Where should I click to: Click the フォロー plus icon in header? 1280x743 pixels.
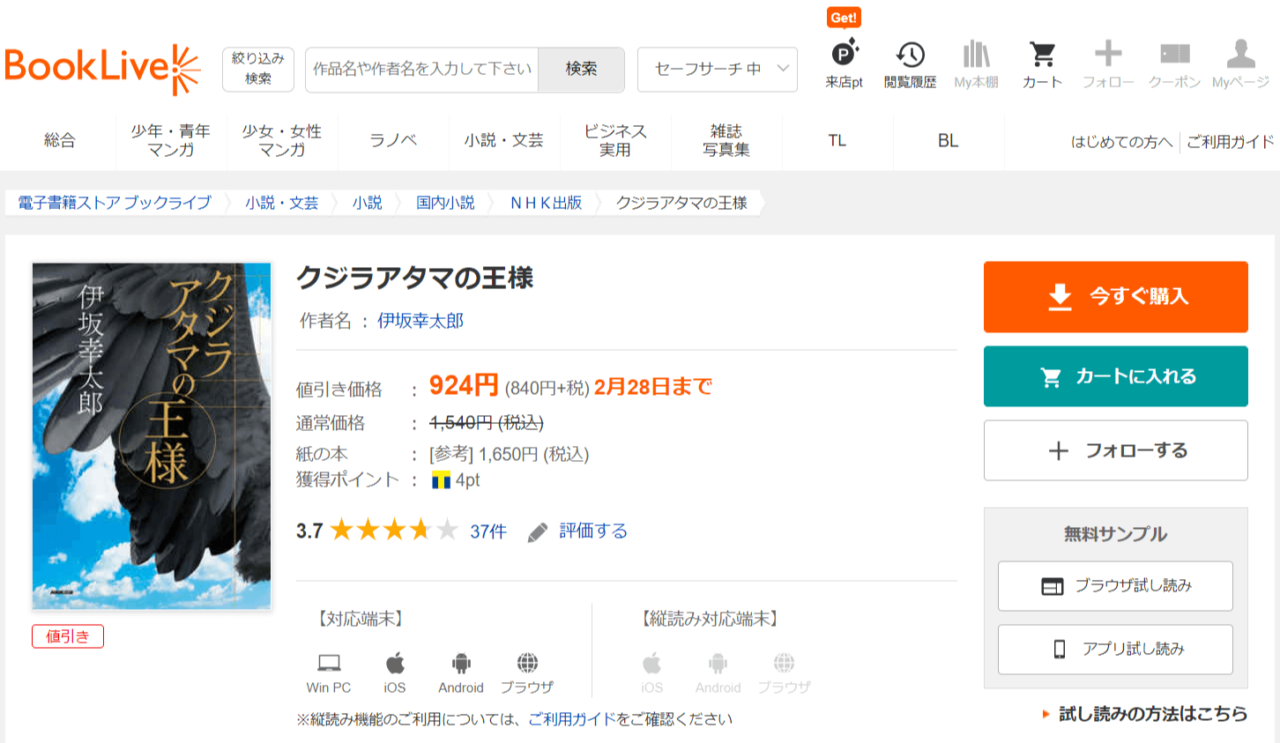pos(1108,54)
